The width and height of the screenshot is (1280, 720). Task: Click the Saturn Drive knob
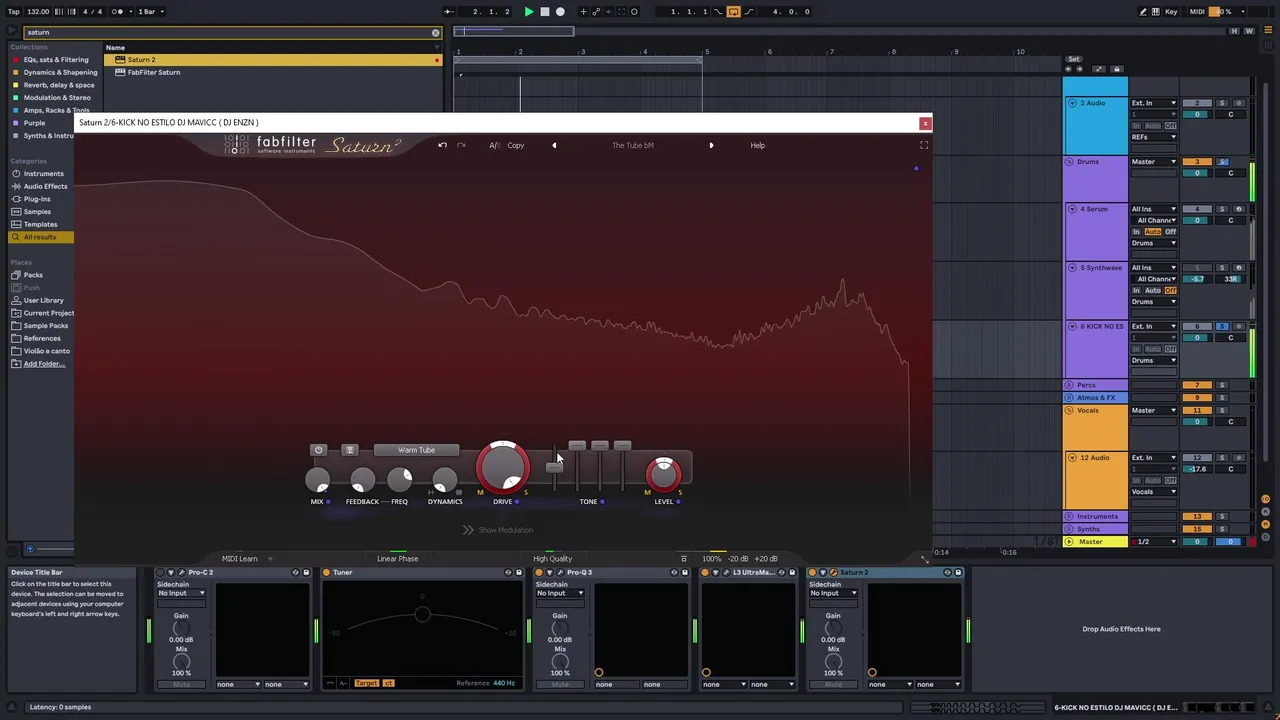coord(503,468)
